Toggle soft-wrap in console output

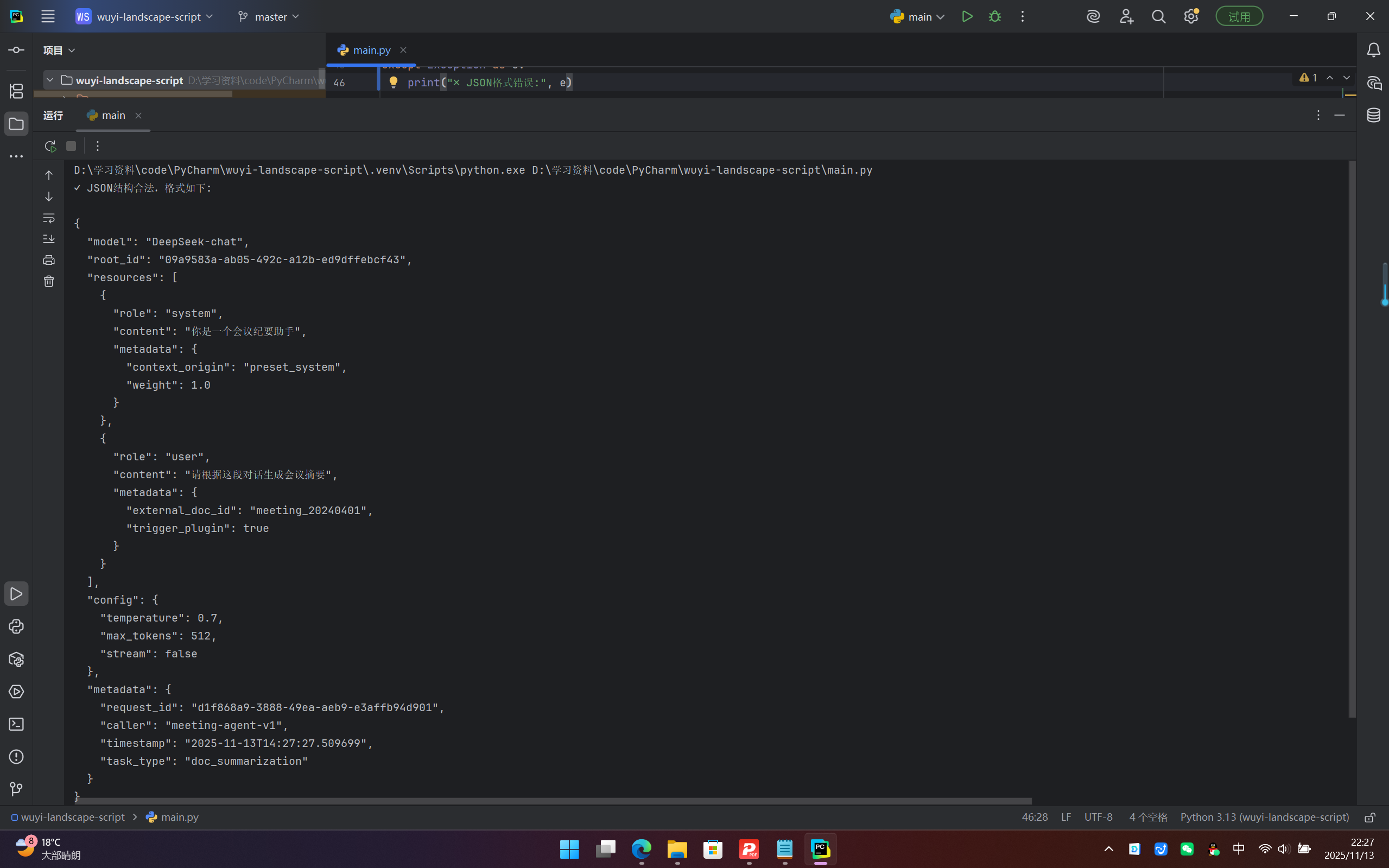(x=49, y=218)
